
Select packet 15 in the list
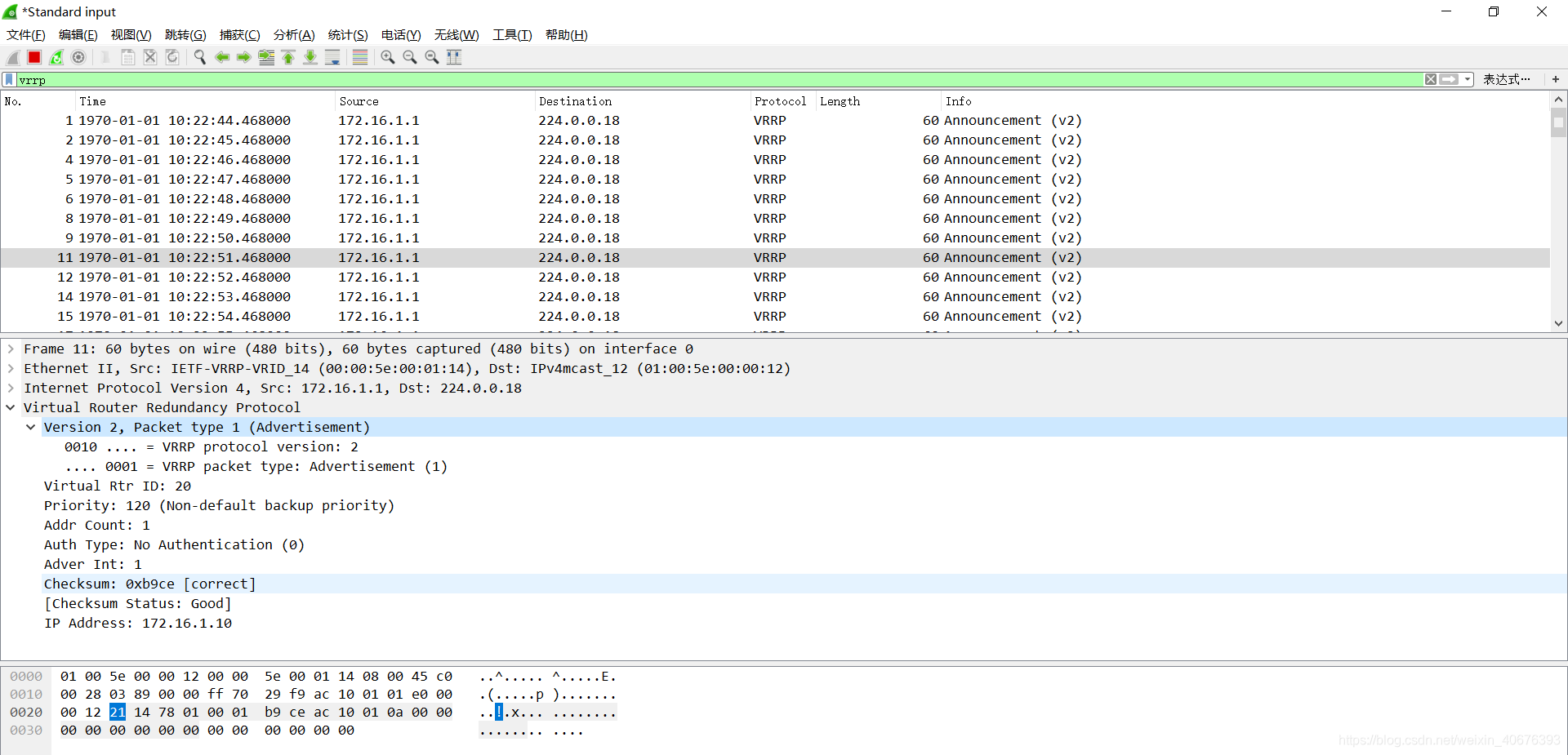[775, 316]
